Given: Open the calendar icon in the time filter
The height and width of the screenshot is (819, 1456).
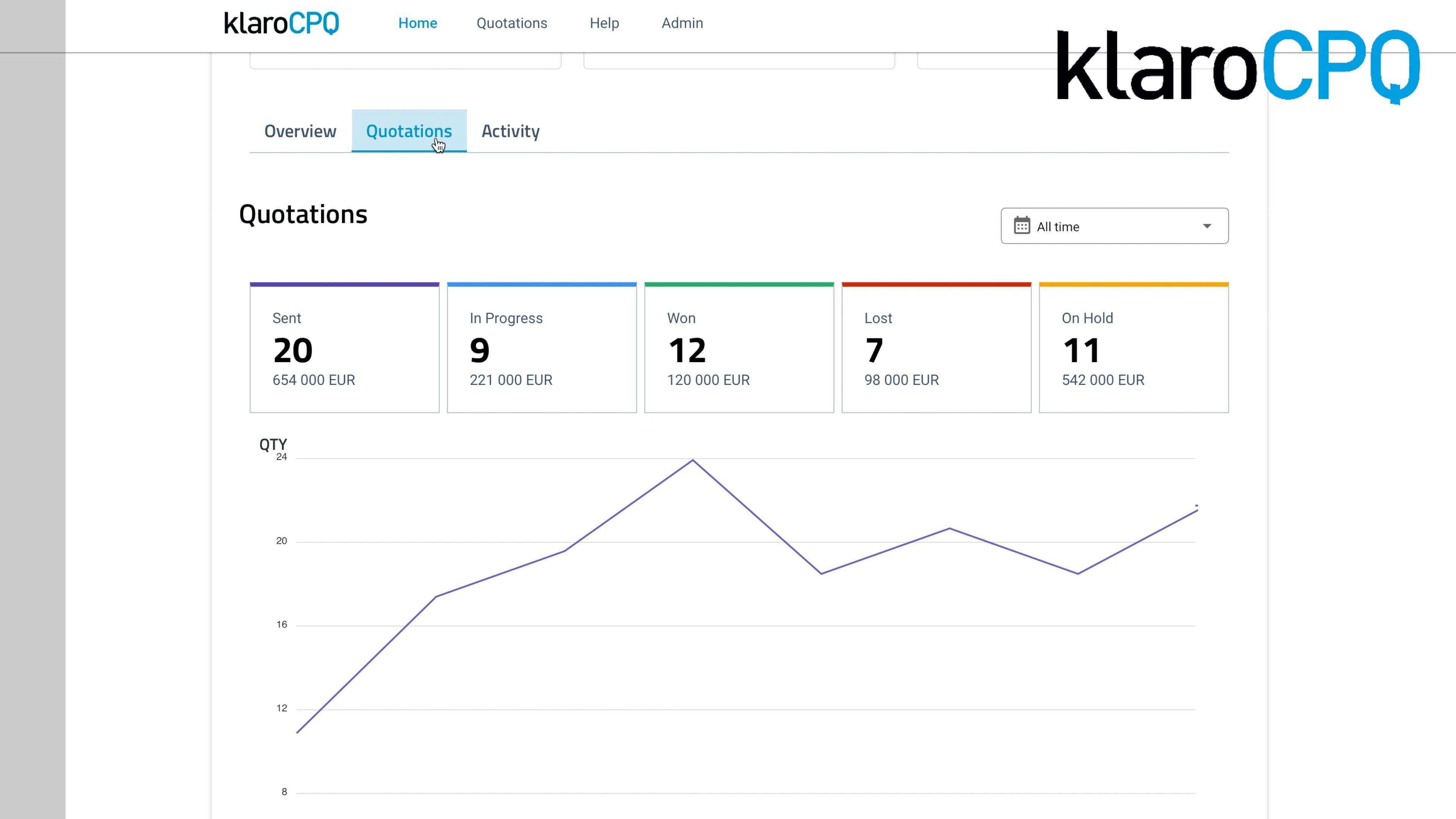Looking at the screenshot, I should point(1022,226).
